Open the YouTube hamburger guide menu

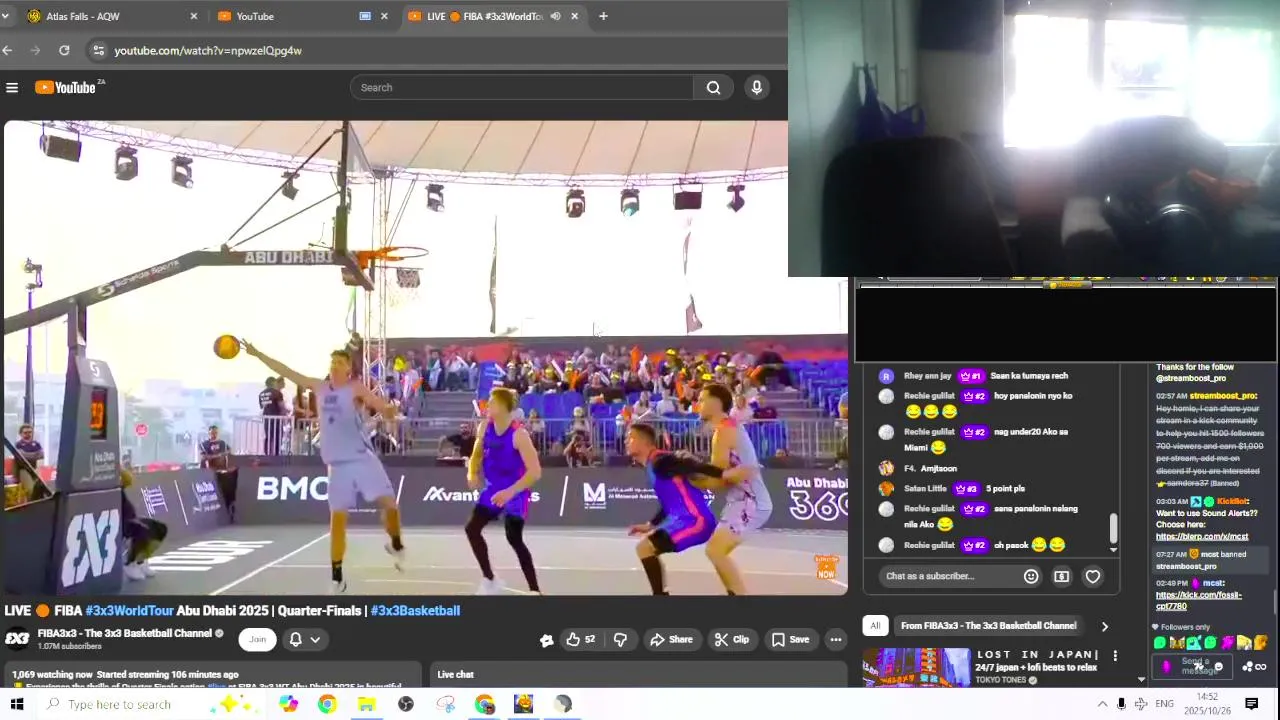[x=12, y=88]
